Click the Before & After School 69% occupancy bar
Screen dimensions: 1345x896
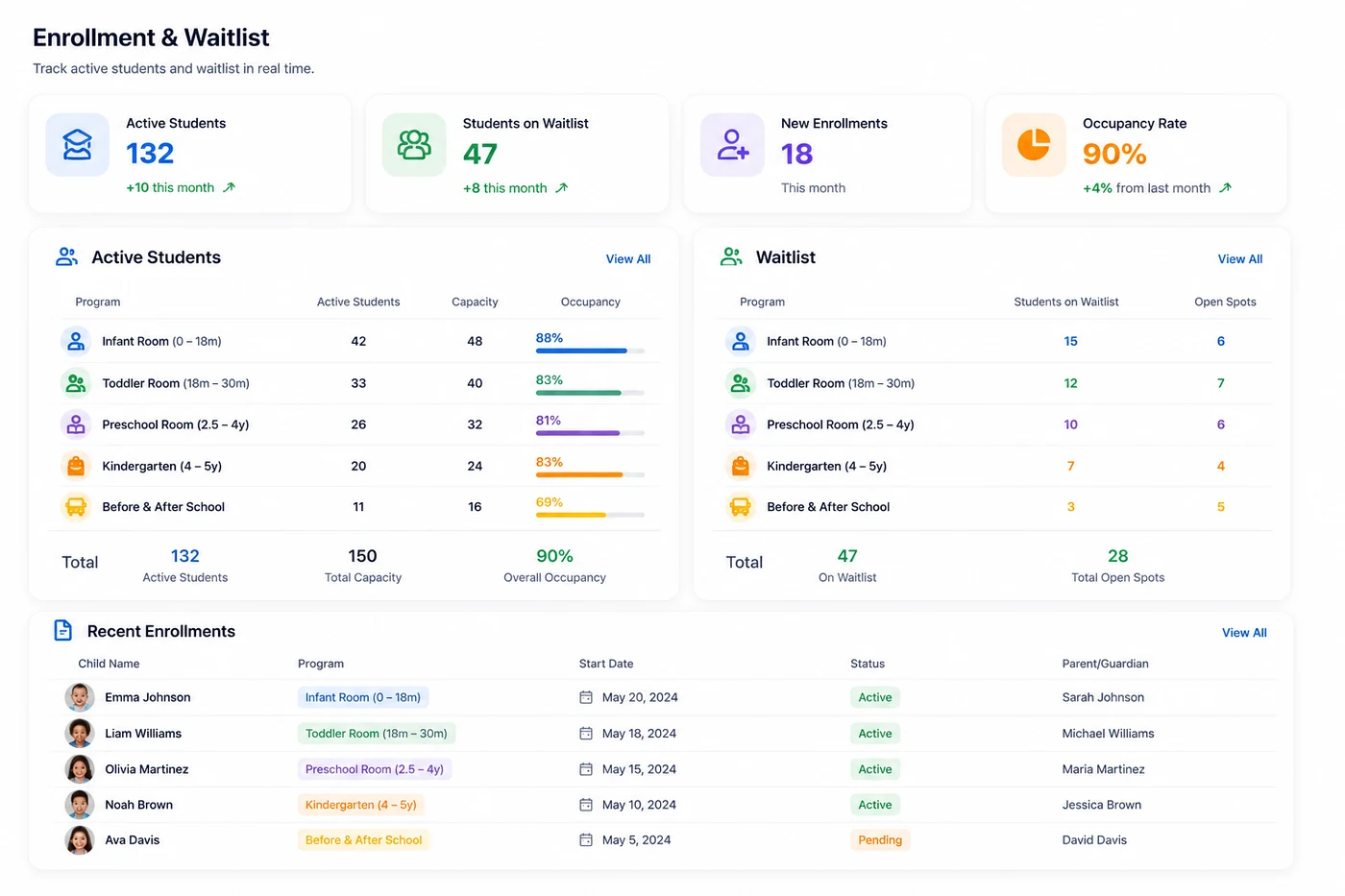pos(590,515)
